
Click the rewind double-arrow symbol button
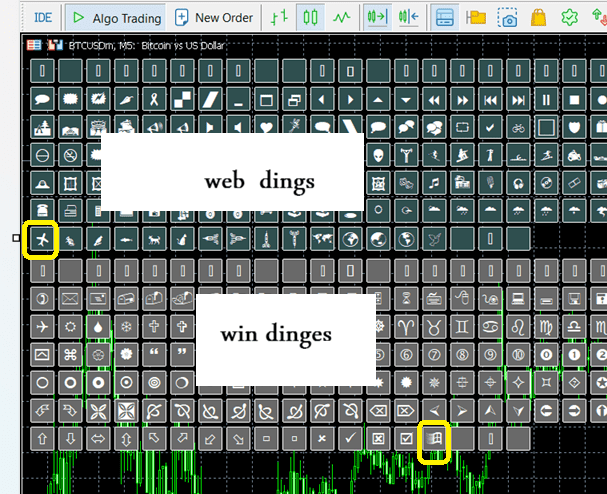coord(434,99)
